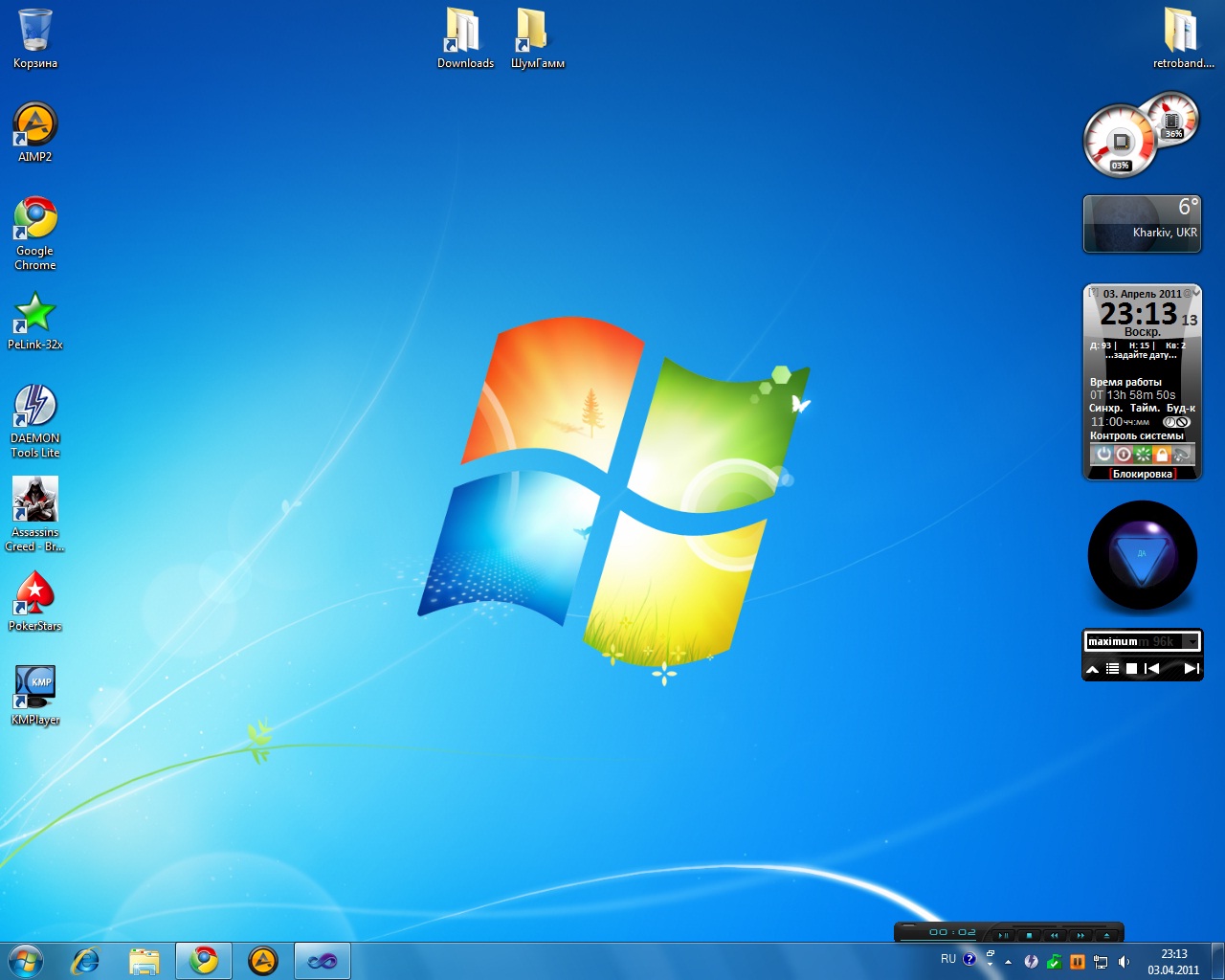The width and height of the screenshot is (1225, 980).
Task: Click the orange padlock lock icon in gadget
Action: pos(1162,455)
